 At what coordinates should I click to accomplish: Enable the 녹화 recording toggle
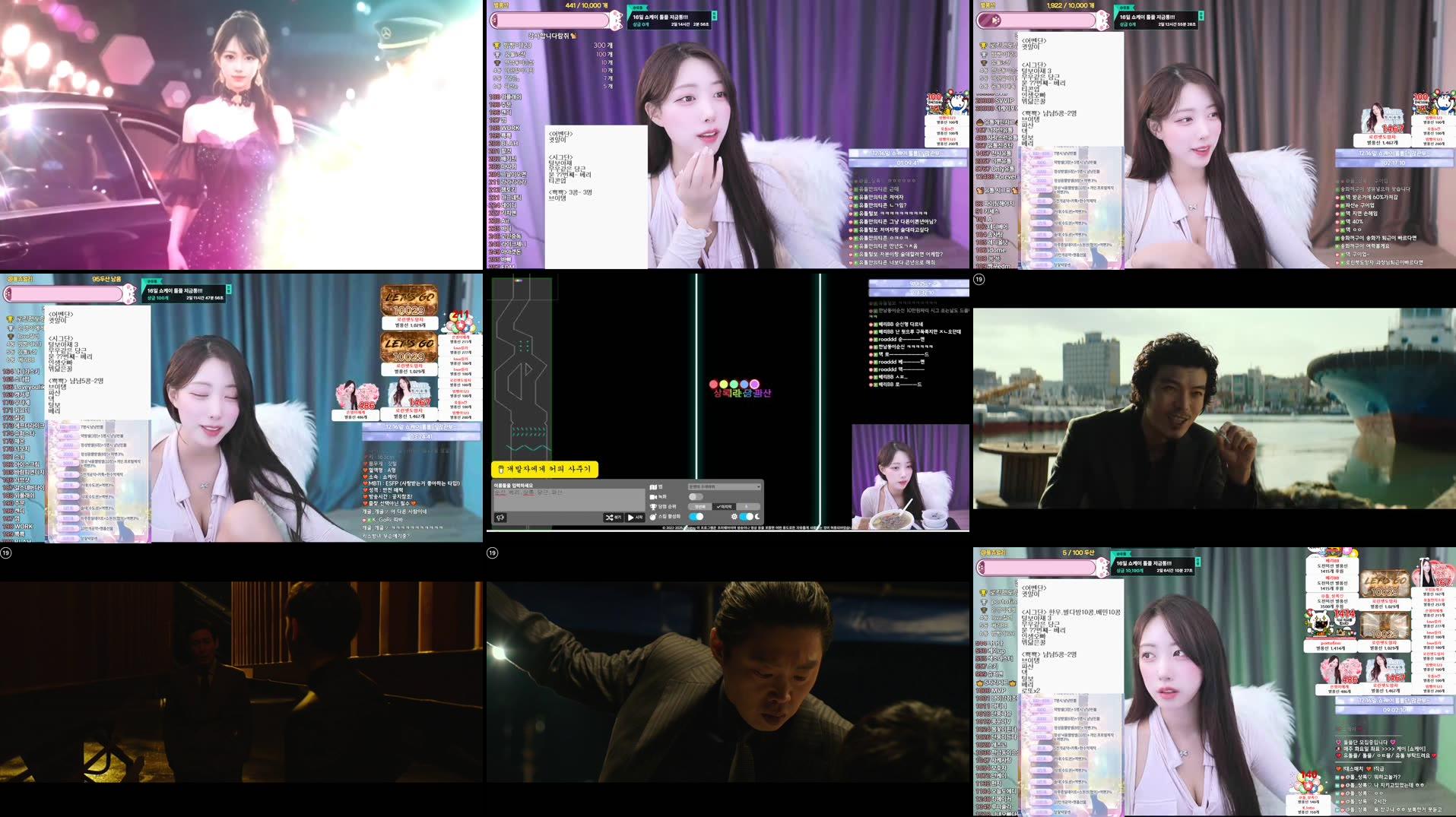696,496
